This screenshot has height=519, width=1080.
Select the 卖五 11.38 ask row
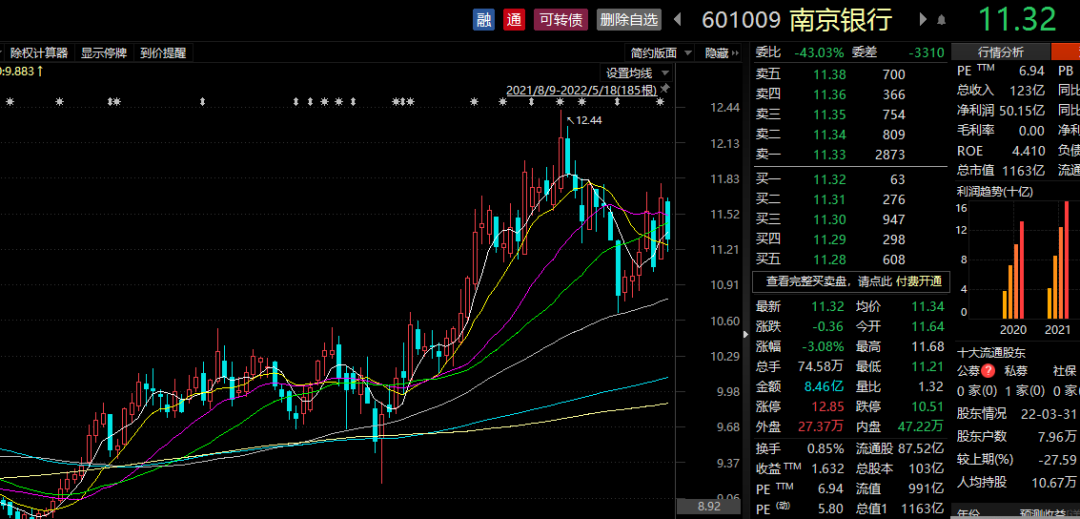point(851,74)
